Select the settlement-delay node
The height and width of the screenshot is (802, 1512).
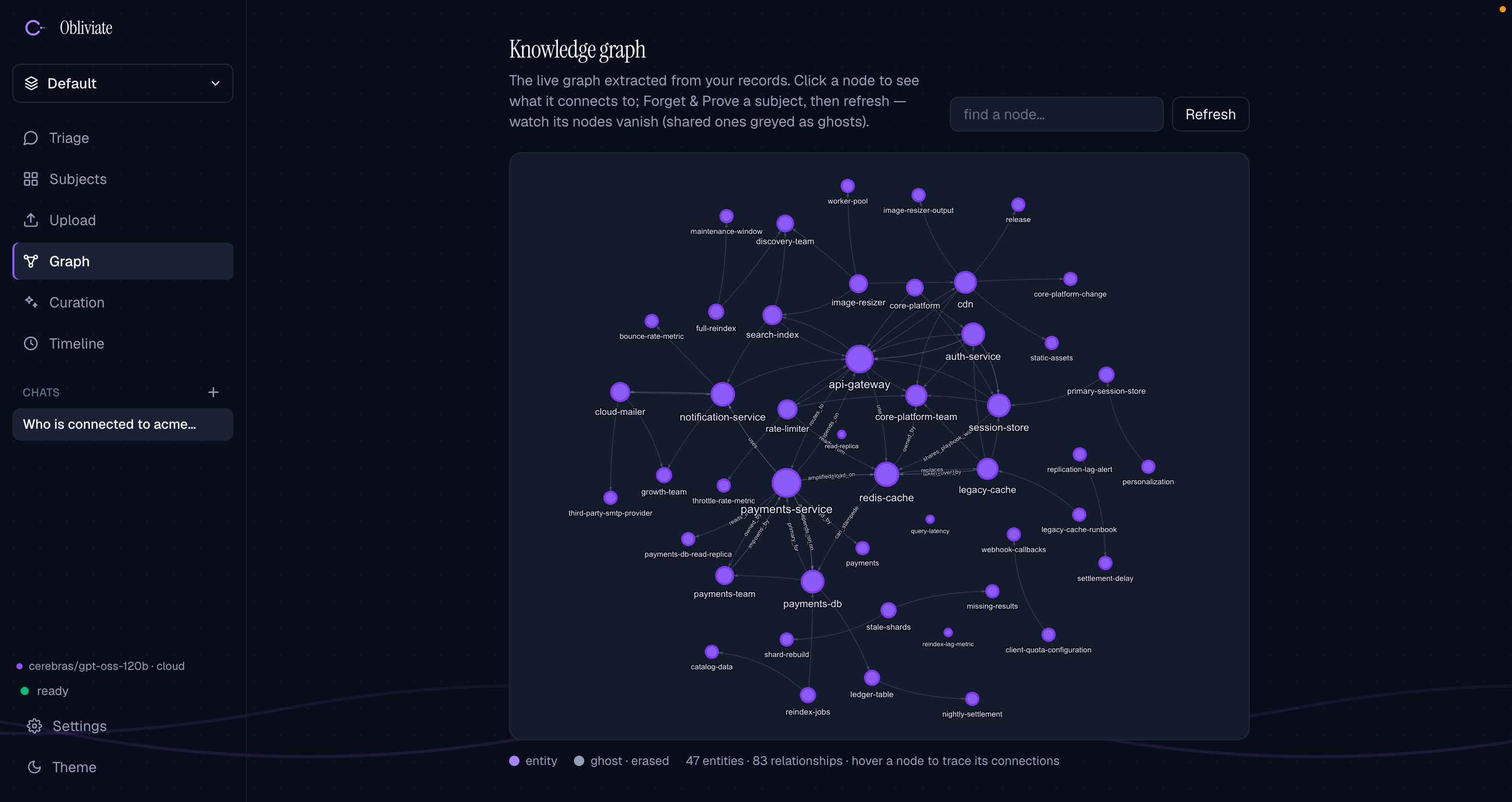coord(1105,563)
